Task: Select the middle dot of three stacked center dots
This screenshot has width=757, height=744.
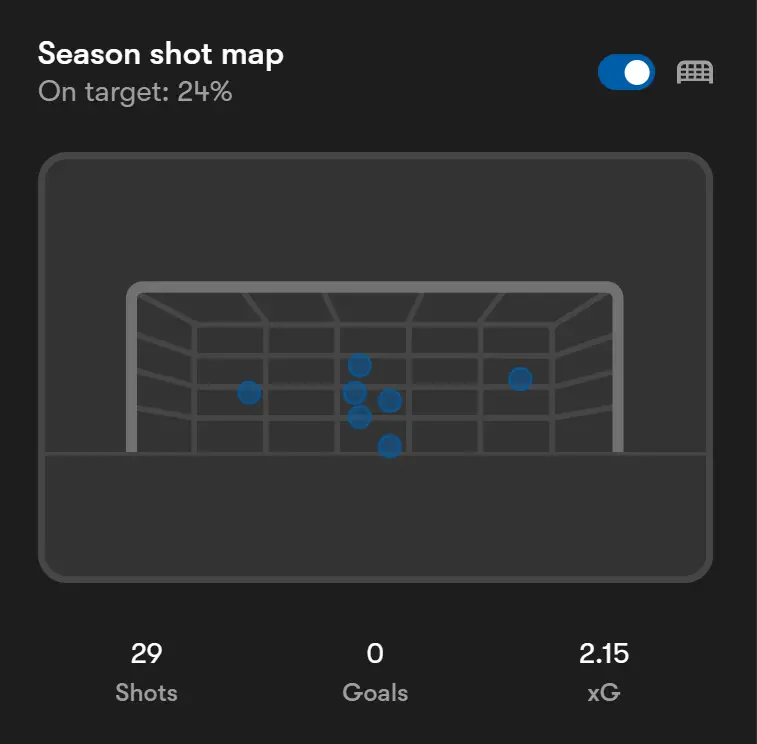Action: click(355, 393)
